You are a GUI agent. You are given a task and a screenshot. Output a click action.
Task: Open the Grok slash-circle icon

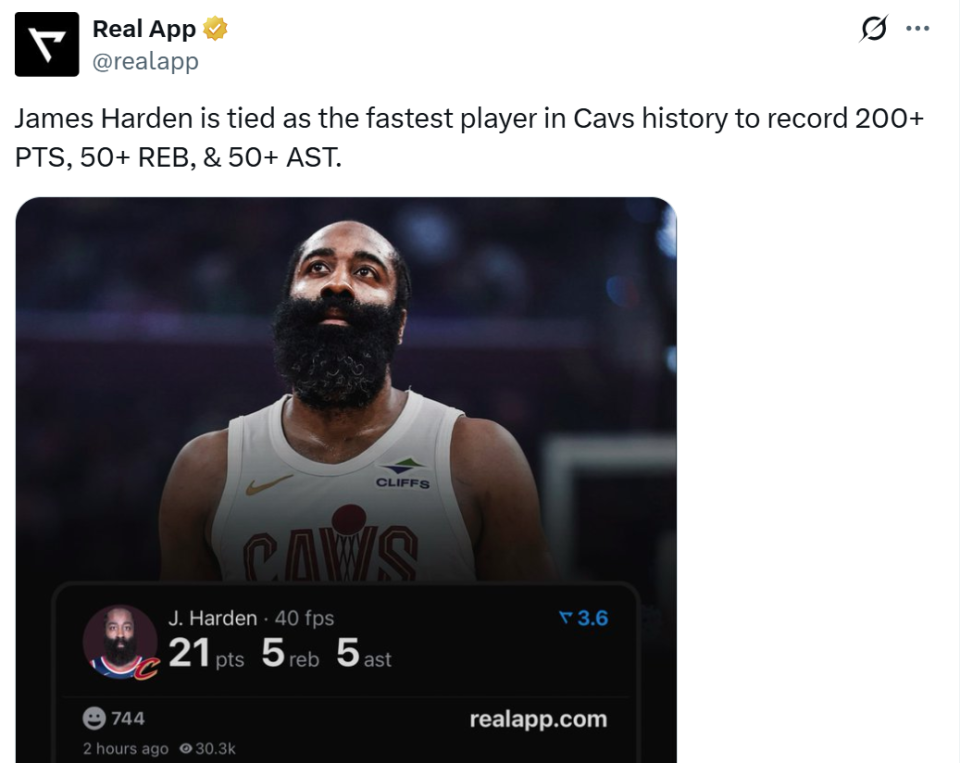(x=873, y=31)
